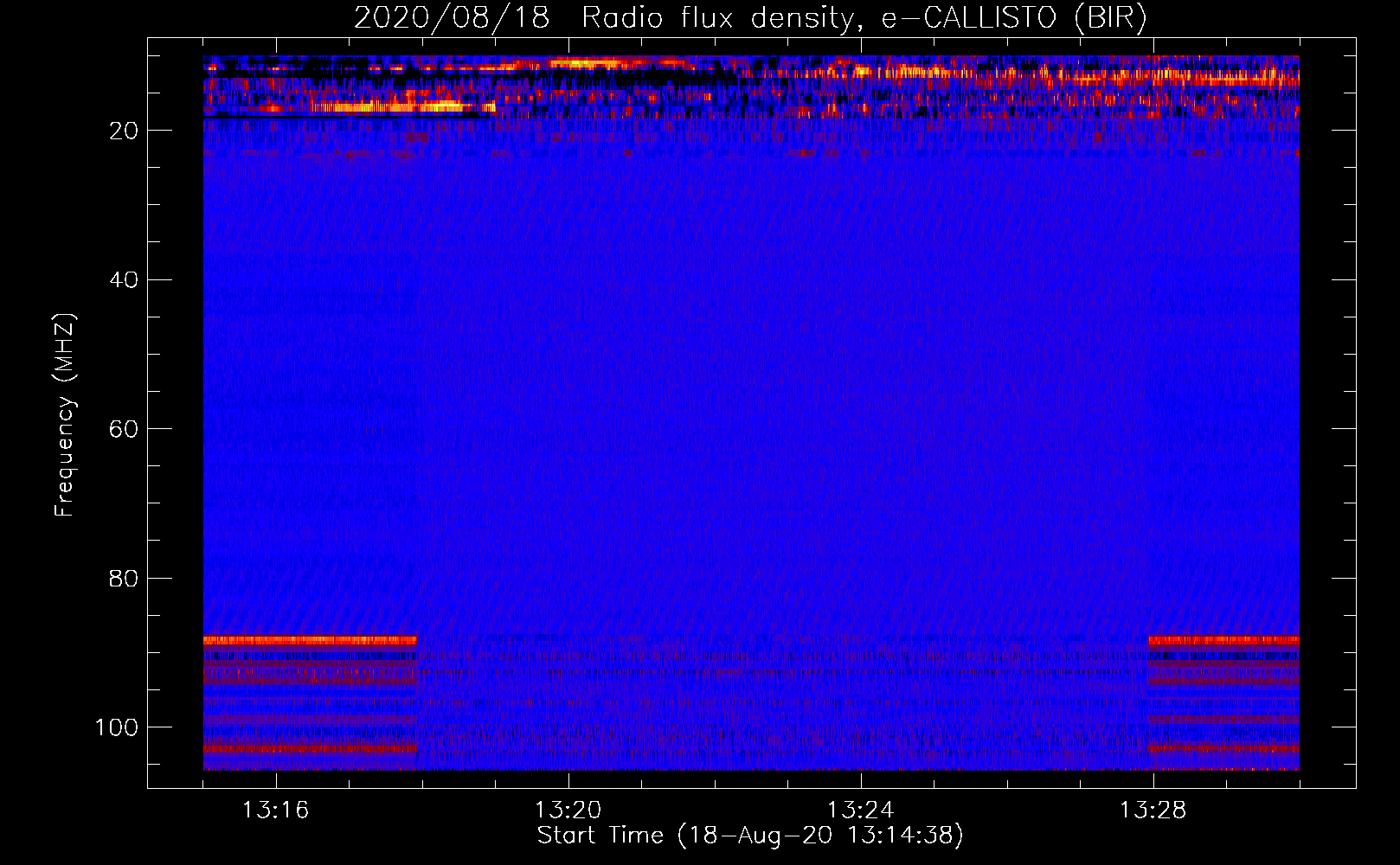Click the 'Frequency (MHZ)' axis label
Image resolution: width=1400 pixels, height=865 pixels.
(65, 415)
